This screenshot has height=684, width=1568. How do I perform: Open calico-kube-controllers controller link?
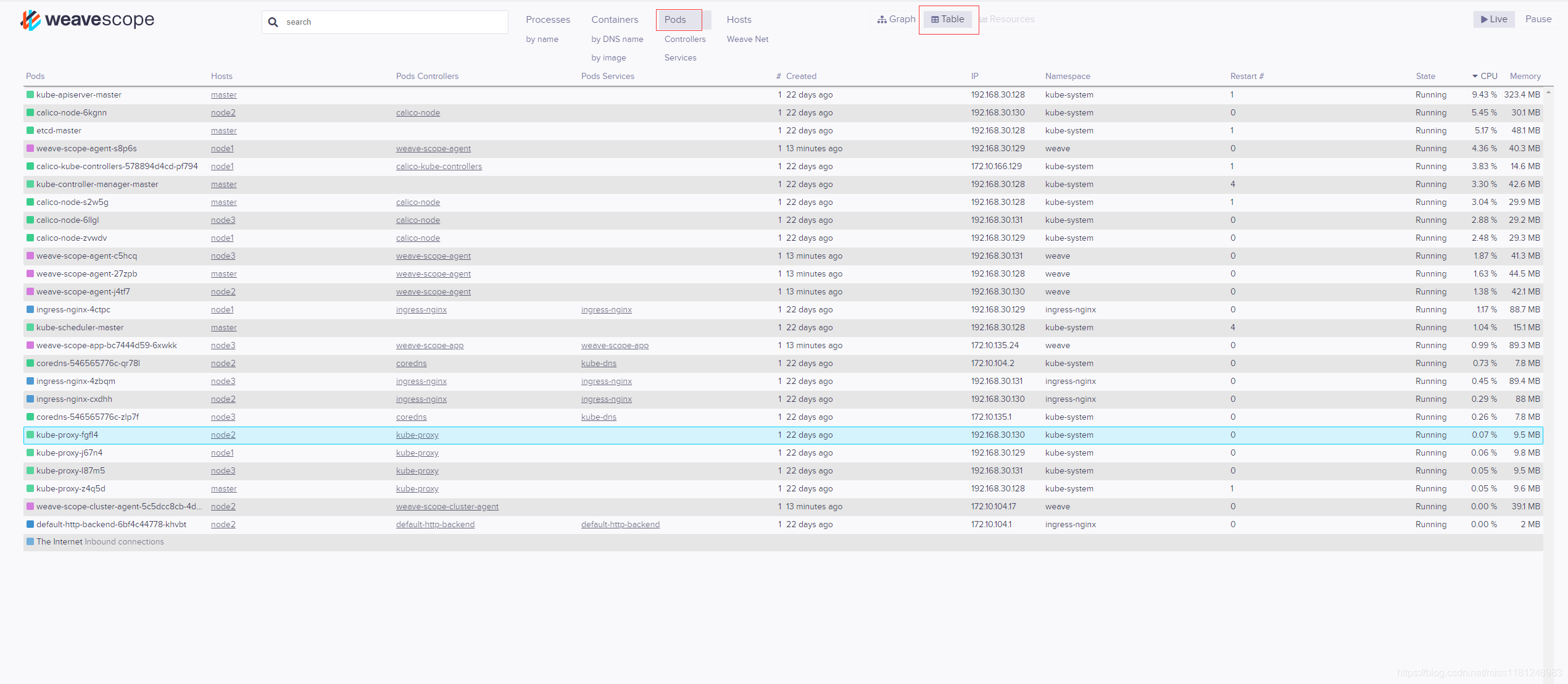(439, 166)
